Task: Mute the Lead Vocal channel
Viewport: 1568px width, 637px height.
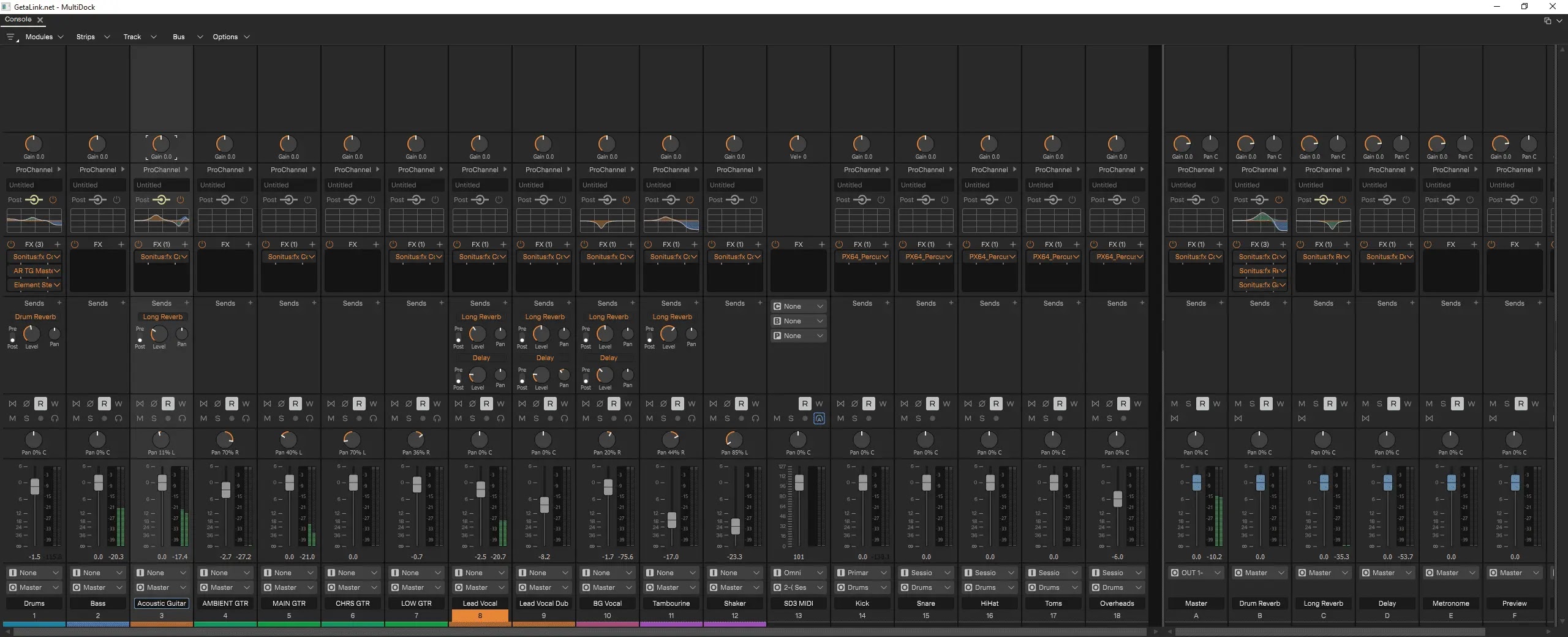Action: [x=458, y=418]
